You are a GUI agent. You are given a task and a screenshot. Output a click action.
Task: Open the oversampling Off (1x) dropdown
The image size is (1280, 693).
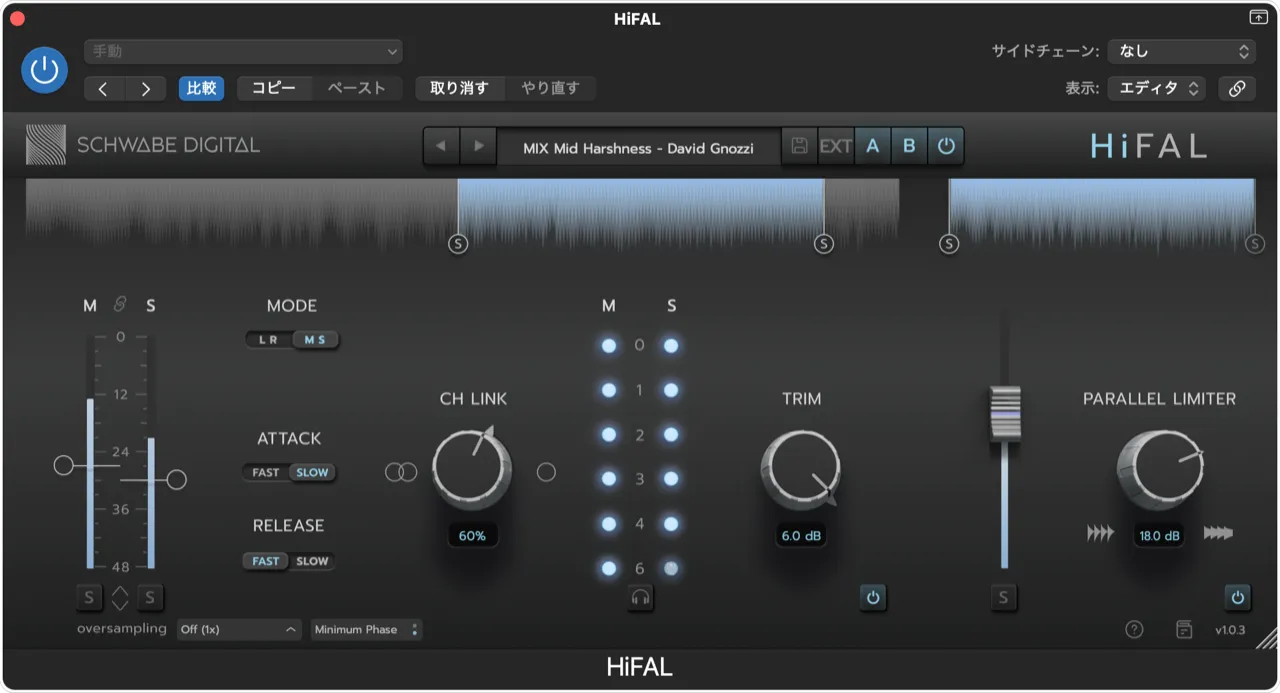(238, 630)
